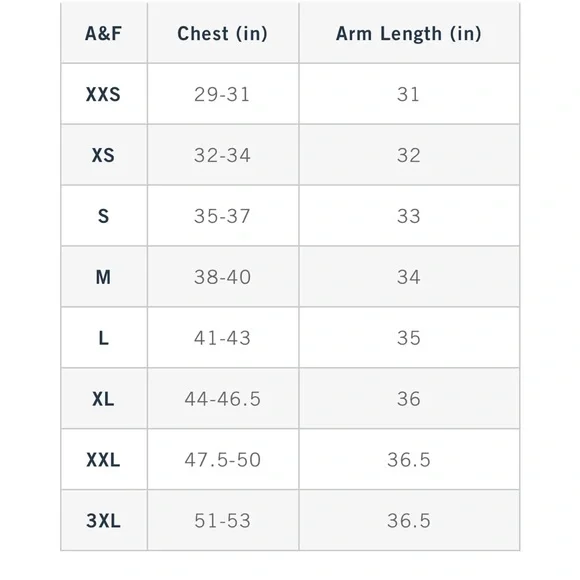Click arm length 36 for XL
This screenshot has width=580, height=580.
tap(409, 399)
